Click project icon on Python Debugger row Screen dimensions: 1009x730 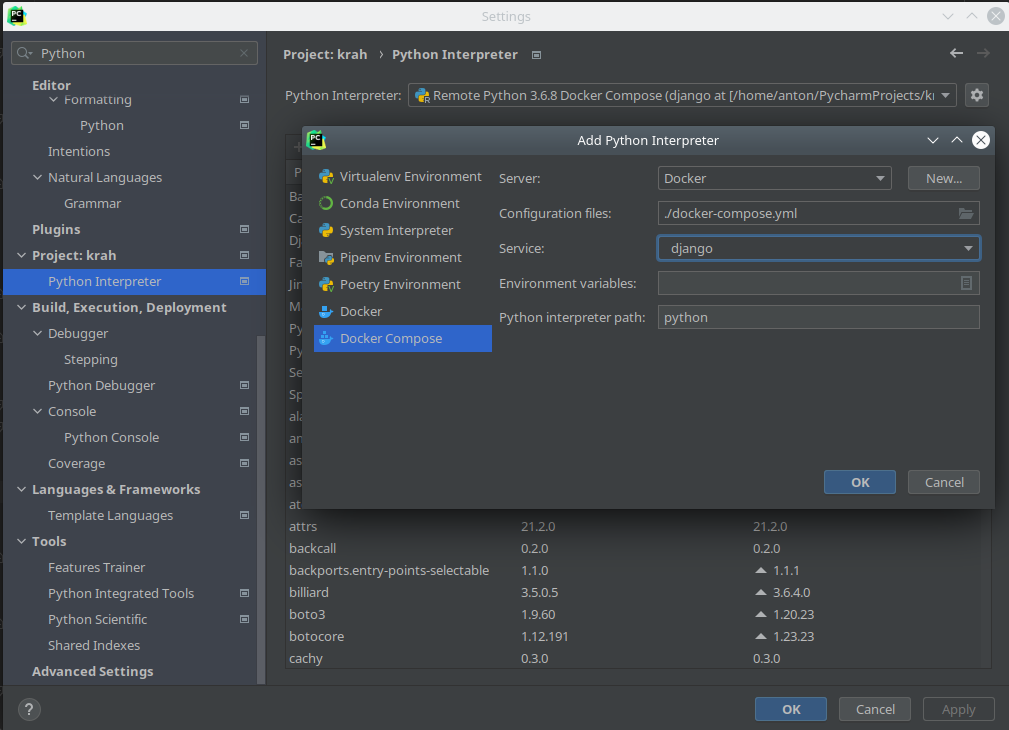coord(245,385)
